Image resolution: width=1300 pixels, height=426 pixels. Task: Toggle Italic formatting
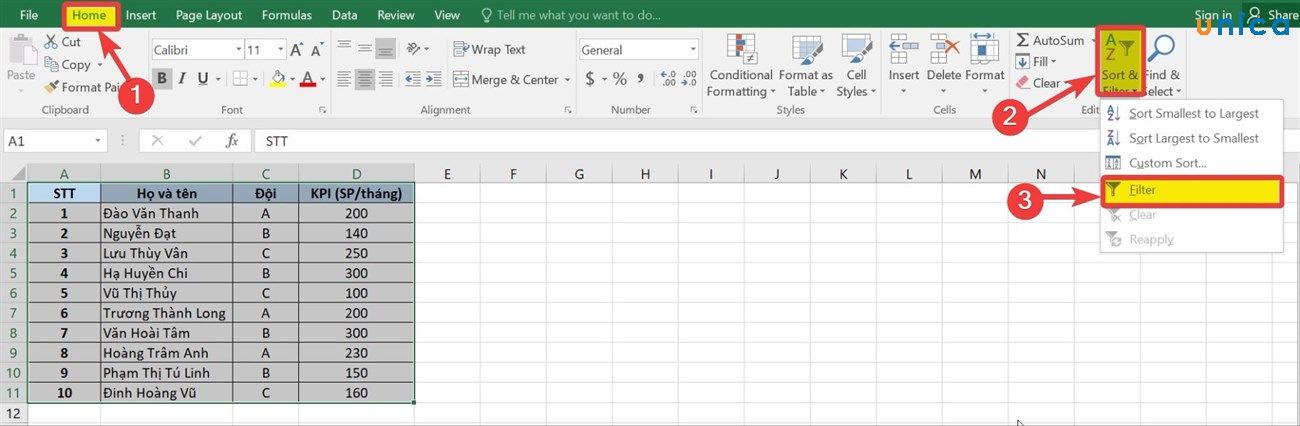[x=183, y=79]
